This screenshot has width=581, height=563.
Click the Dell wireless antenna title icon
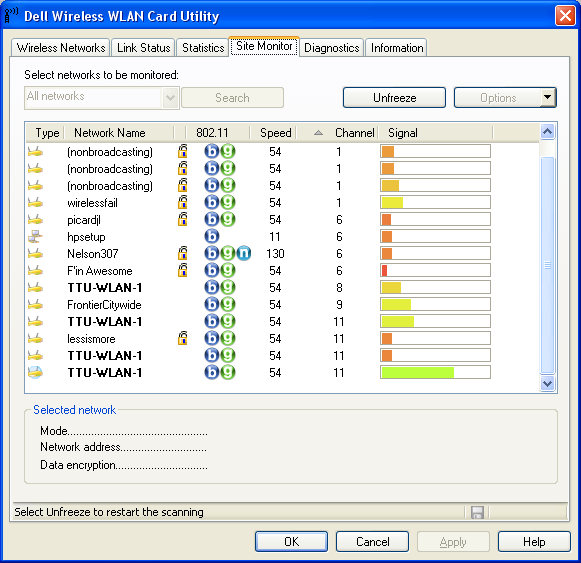point(11,15)
